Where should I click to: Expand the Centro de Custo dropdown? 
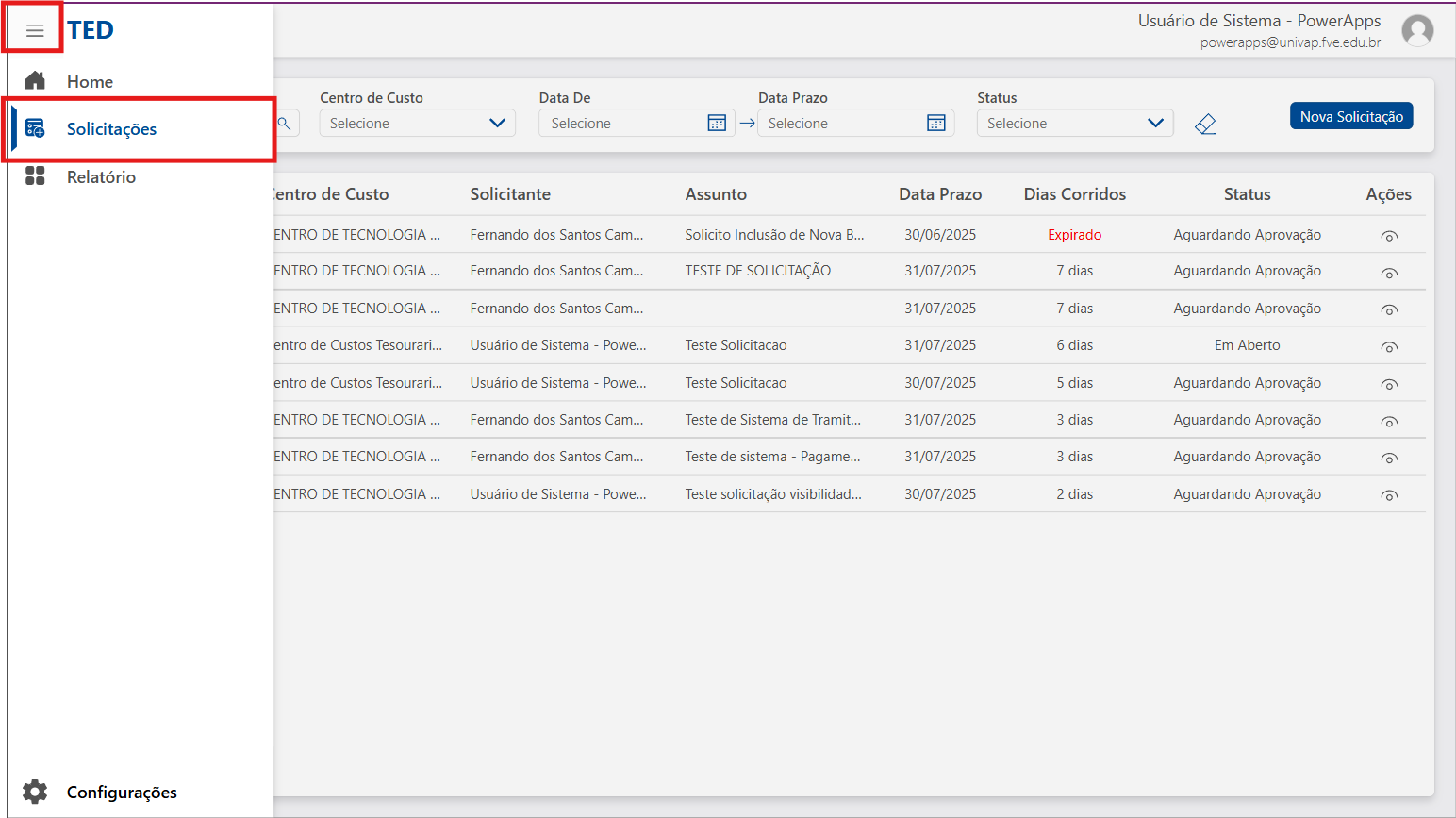[497, 124]
